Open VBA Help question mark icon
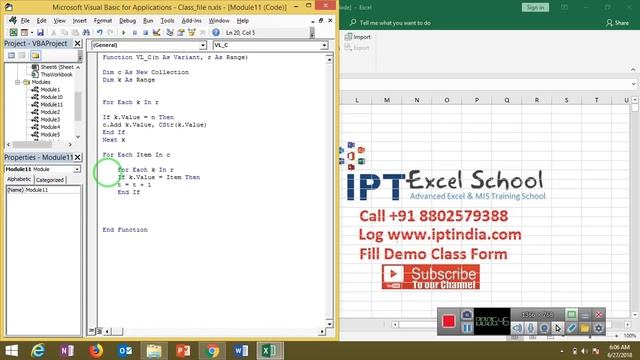This screenshot has width=640, height=360. pos(216,32)
